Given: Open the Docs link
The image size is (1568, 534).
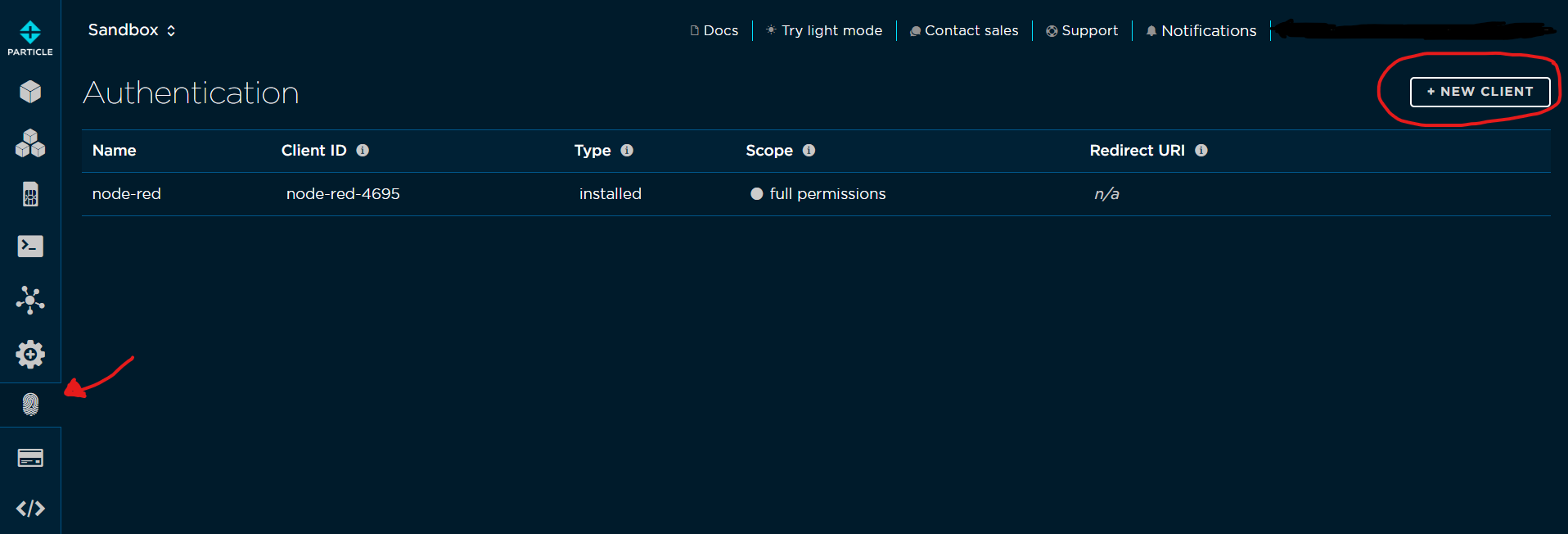Looking at the screenshot, I should pos(714,30).
